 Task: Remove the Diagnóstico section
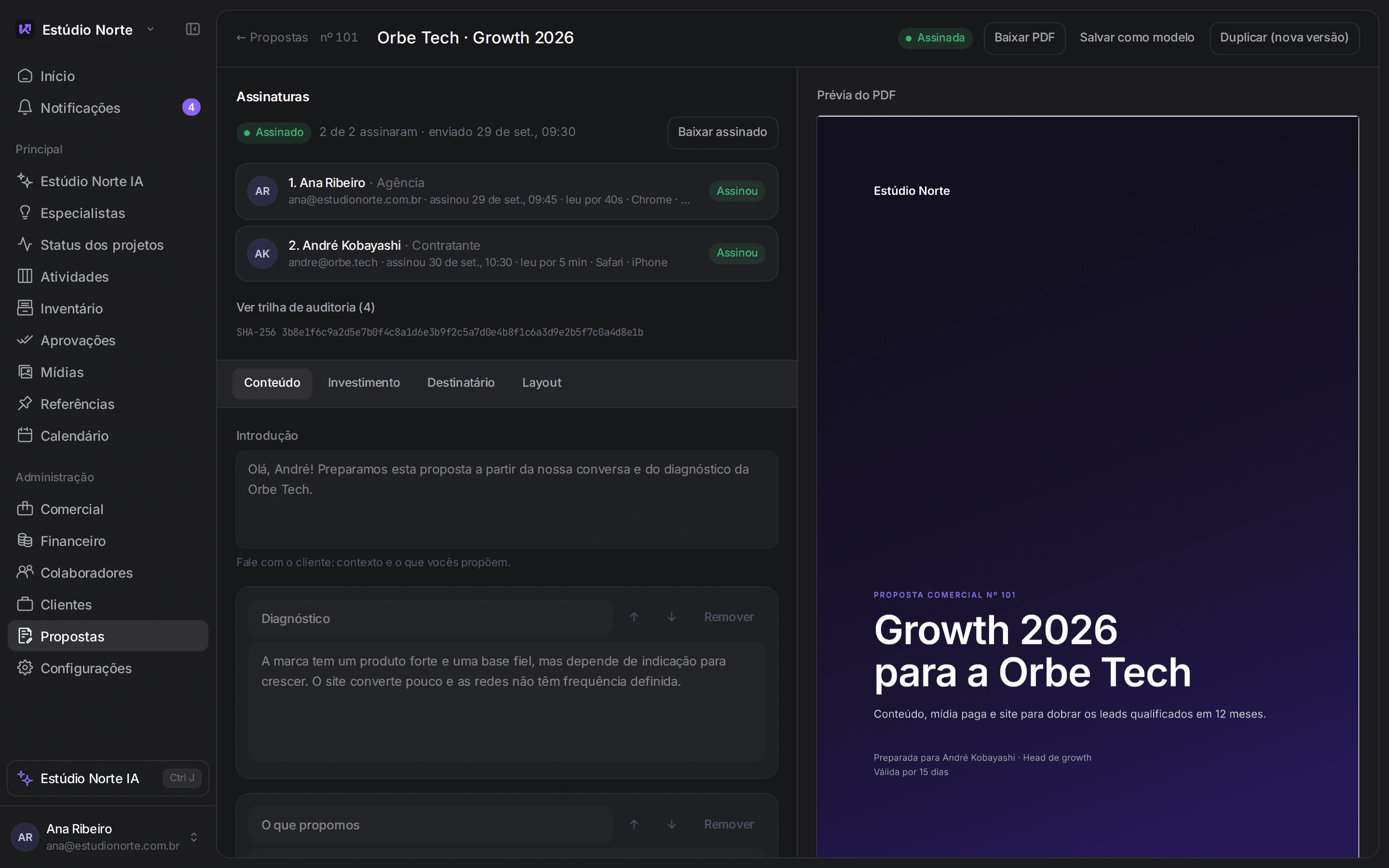[x=729, y=617]
